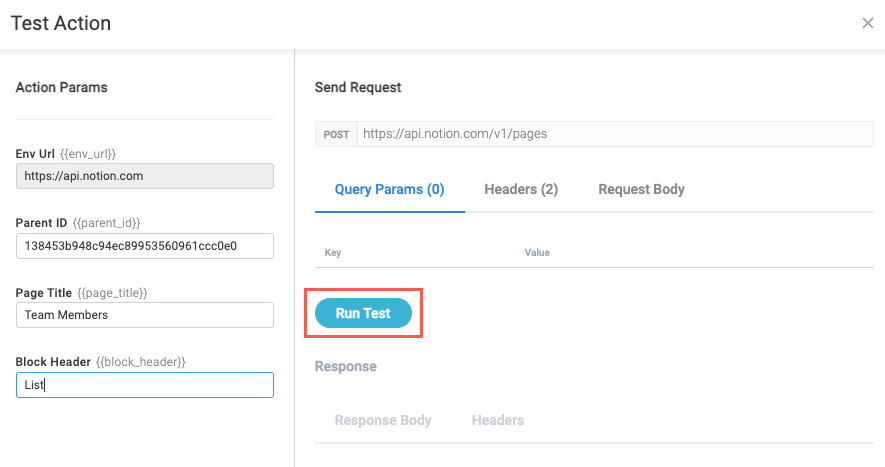Screen dimensions: 885x467
Task: Click into the Block Header field
Action: 145,384
